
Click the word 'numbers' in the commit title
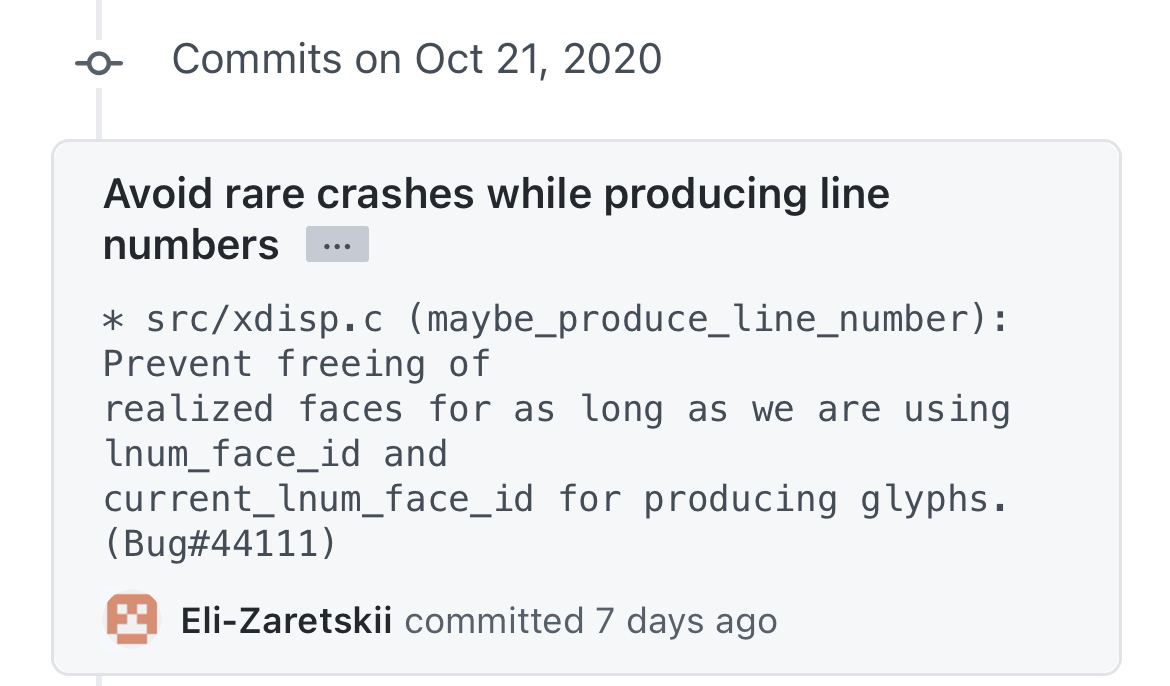pyautogui.click(x=191, y=245)
